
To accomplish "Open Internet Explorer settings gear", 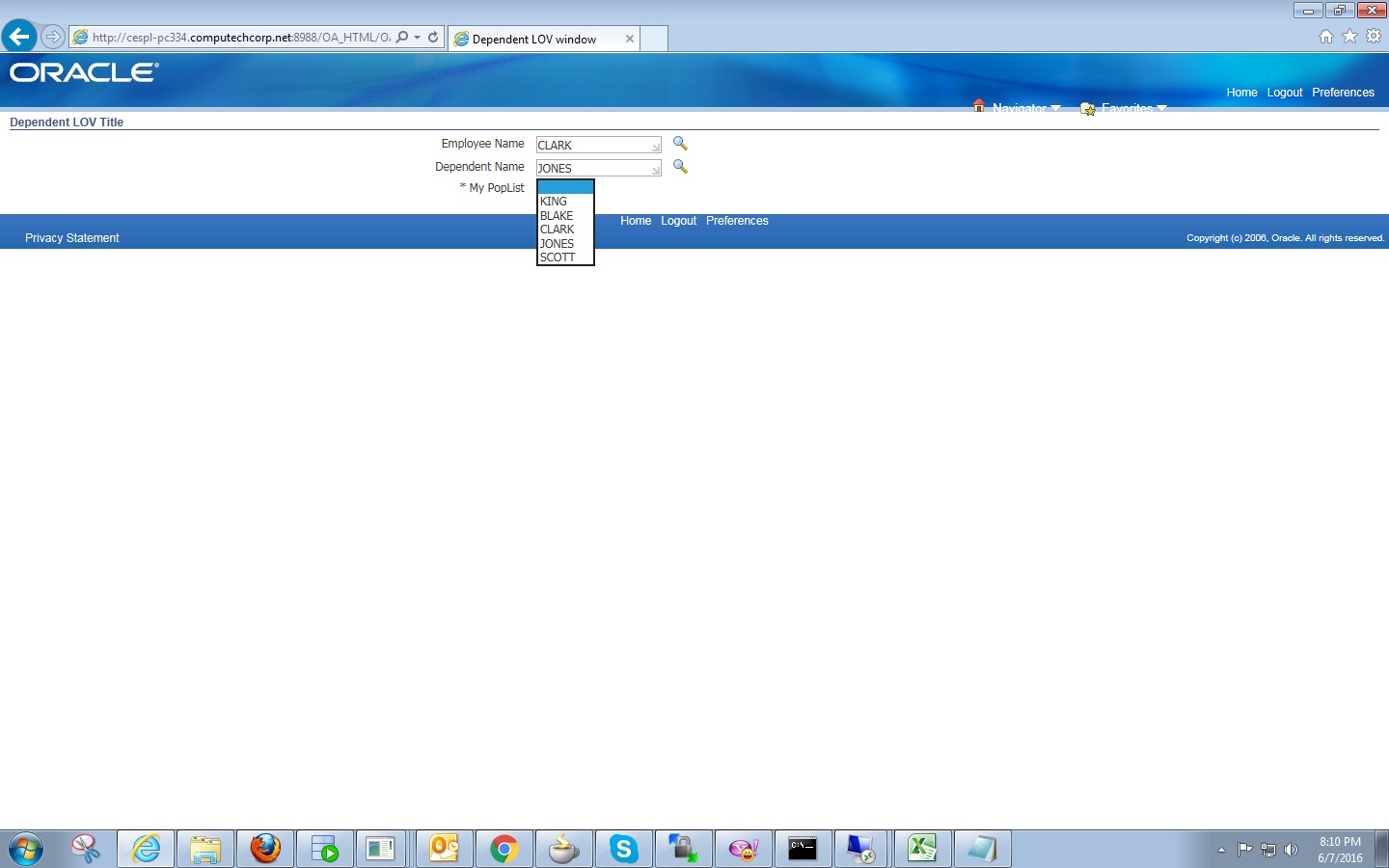I will click(x=1373, y=36).
